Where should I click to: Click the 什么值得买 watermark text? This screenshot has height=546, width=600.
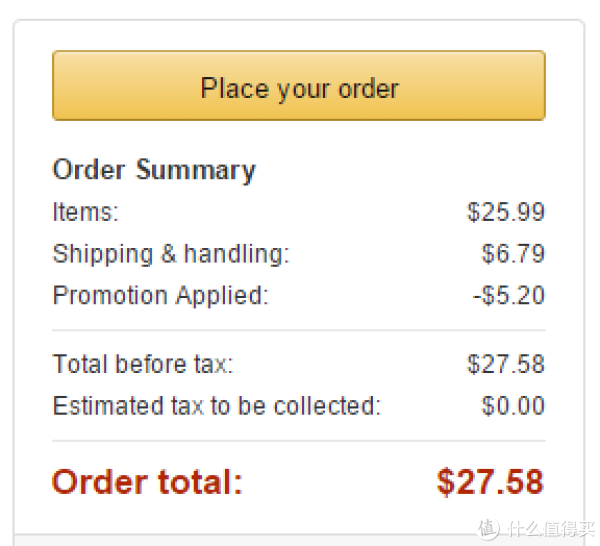550,529
